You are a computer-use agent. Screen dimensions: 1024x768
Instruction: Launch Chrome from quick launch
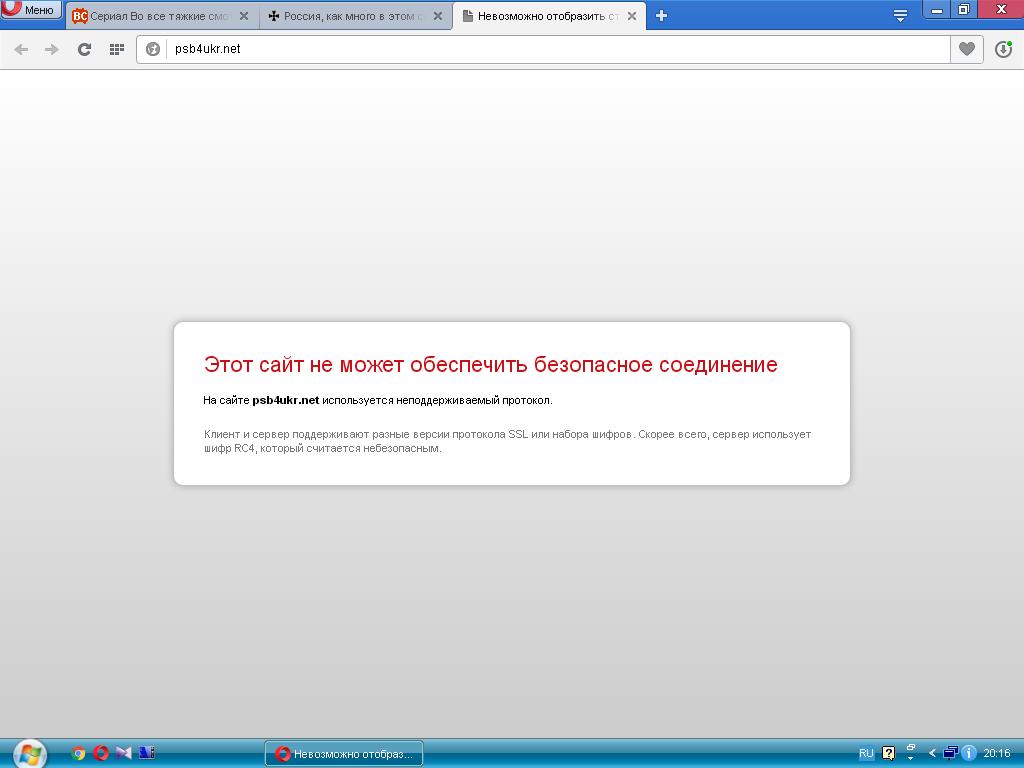click(x=78, y=754)
